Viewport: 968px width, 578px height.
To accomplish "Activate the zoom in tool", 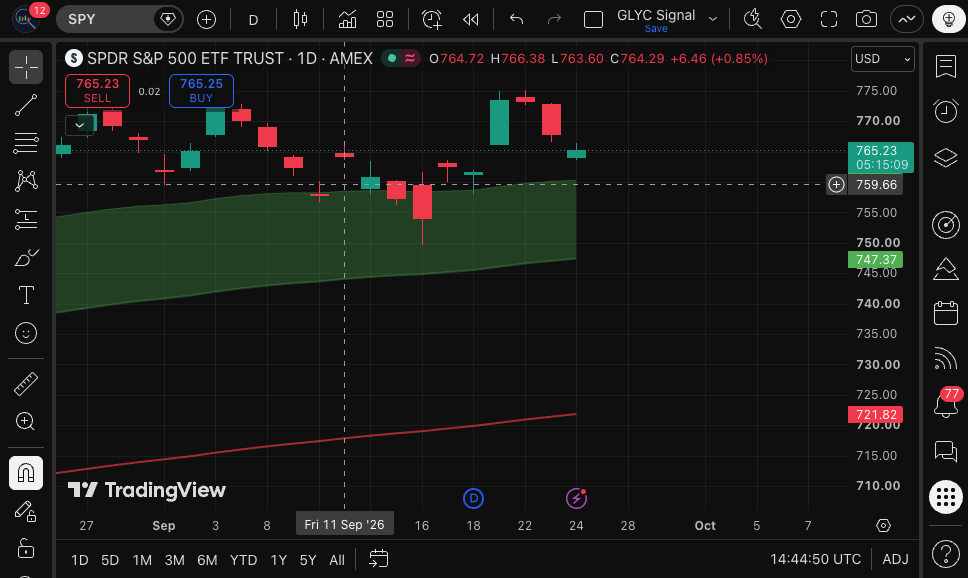I will pyautogui.click(x=26, y=422).
